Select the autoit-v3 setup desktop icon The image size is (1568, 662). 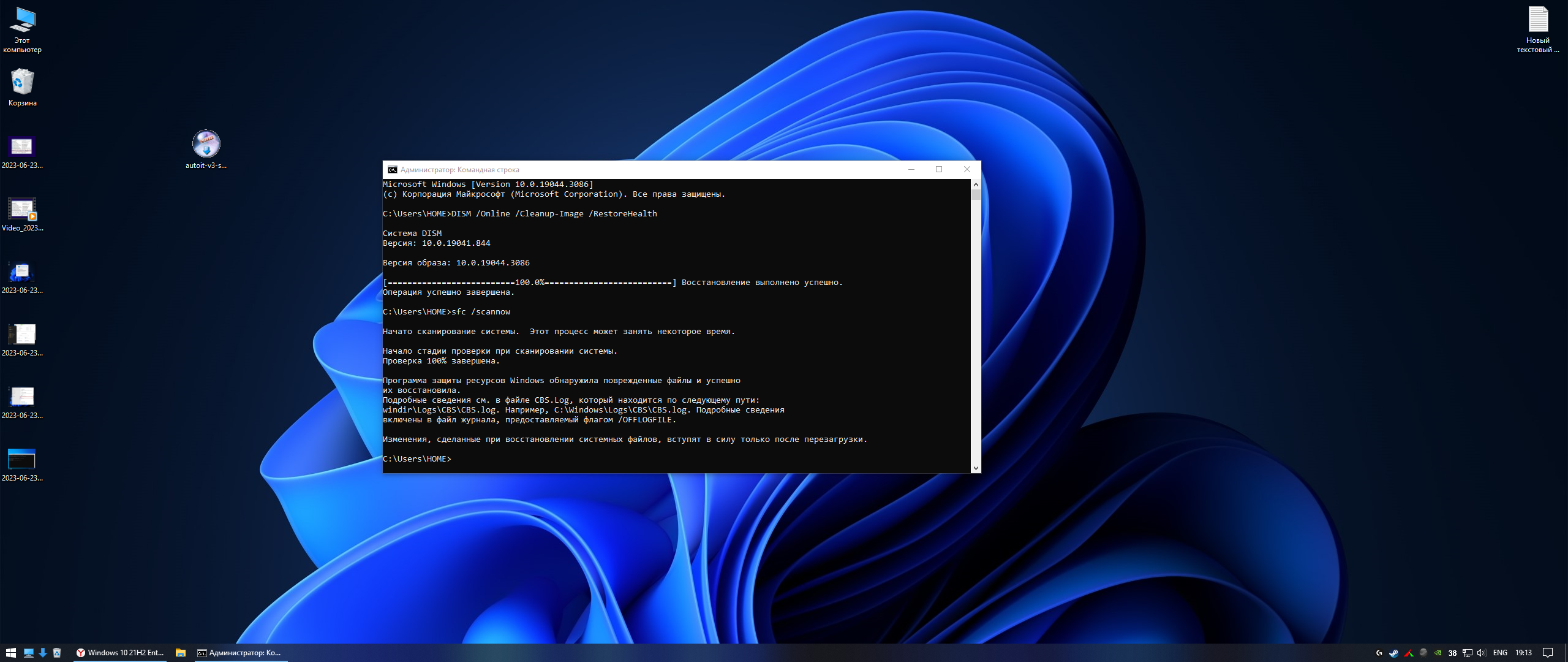(206, 144)
